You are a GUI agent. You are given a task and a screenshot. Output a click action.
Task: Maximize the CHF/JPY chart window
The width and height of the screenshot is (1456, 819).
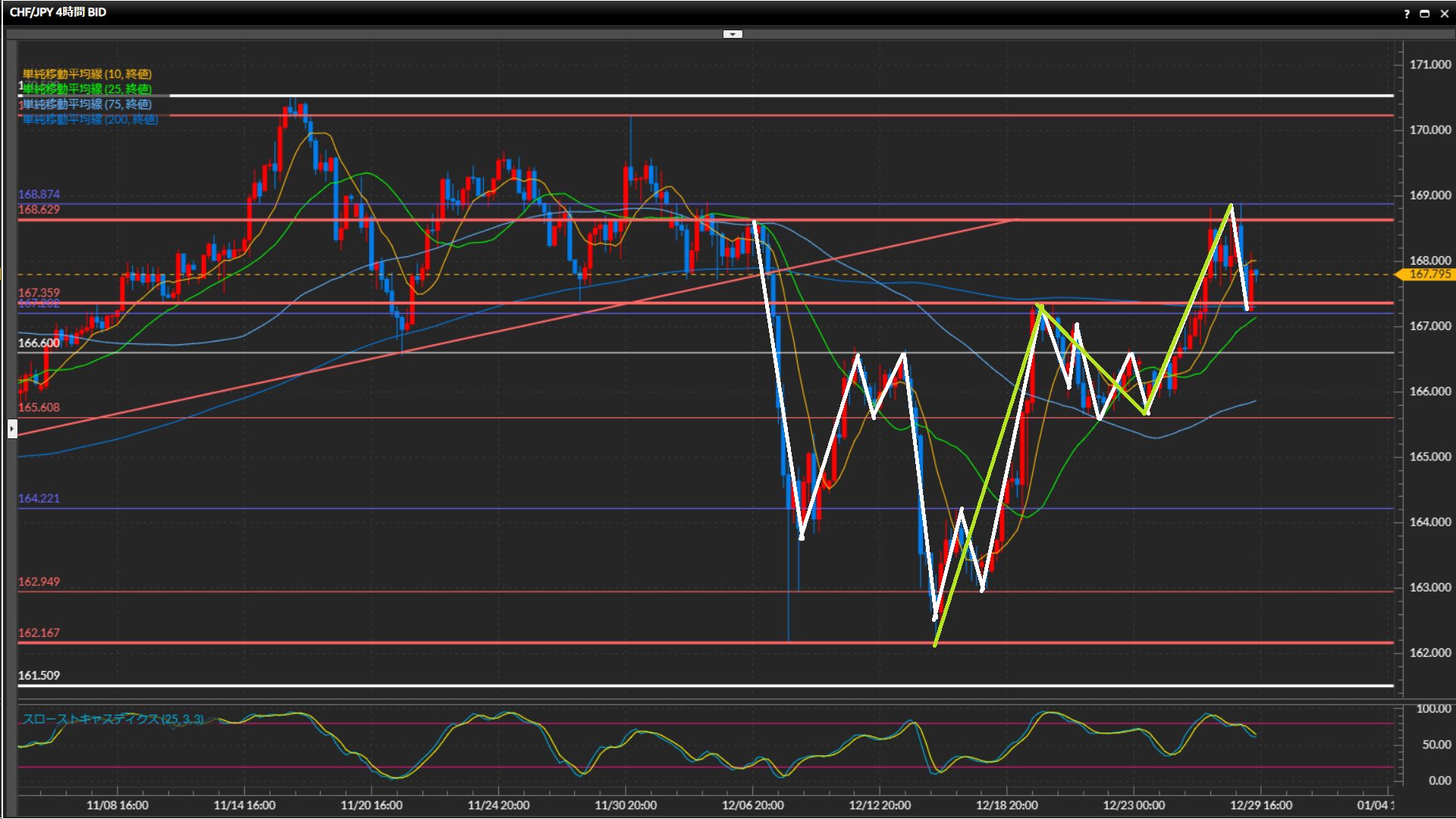[1425, 14]
